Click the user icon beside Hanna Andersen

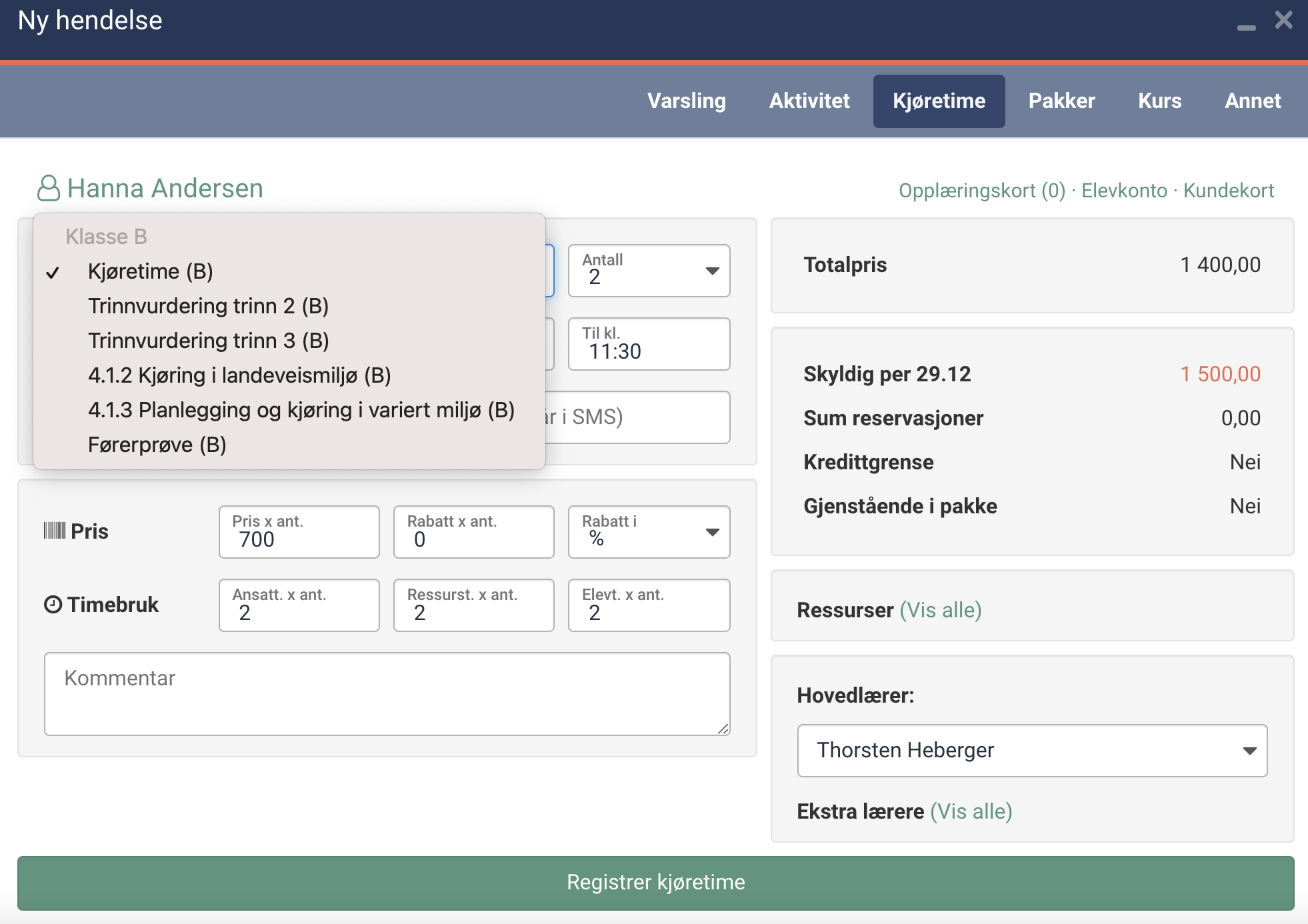pos(48,188)
